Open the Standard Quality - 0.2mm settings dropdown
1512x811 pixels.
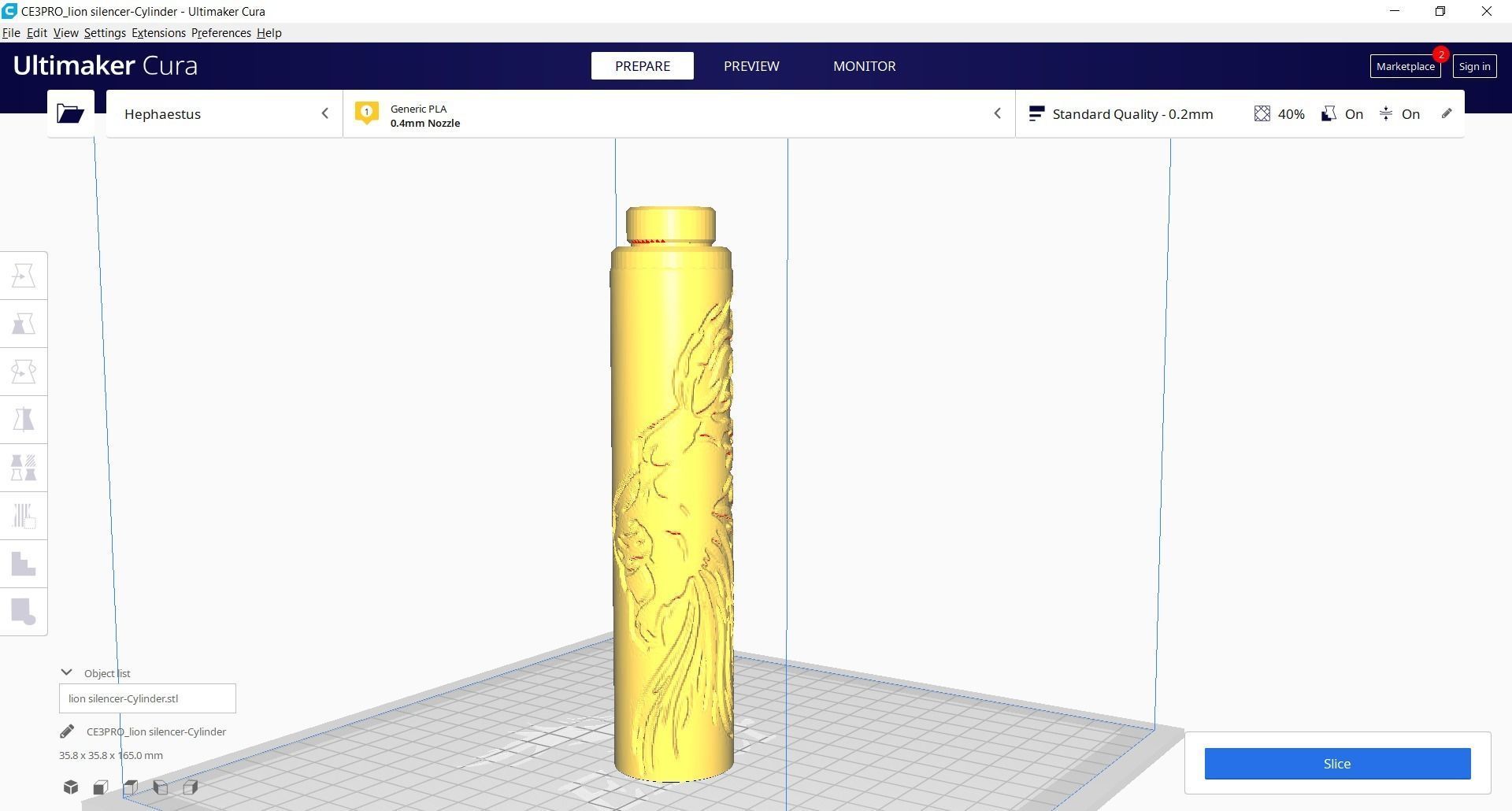coord(1240,114)
